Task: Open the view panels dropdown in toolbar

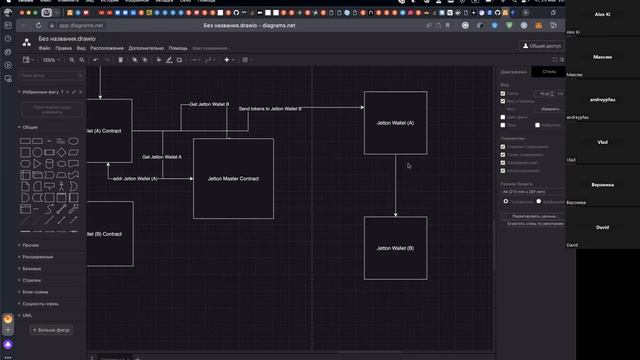Action: (28, 60)
